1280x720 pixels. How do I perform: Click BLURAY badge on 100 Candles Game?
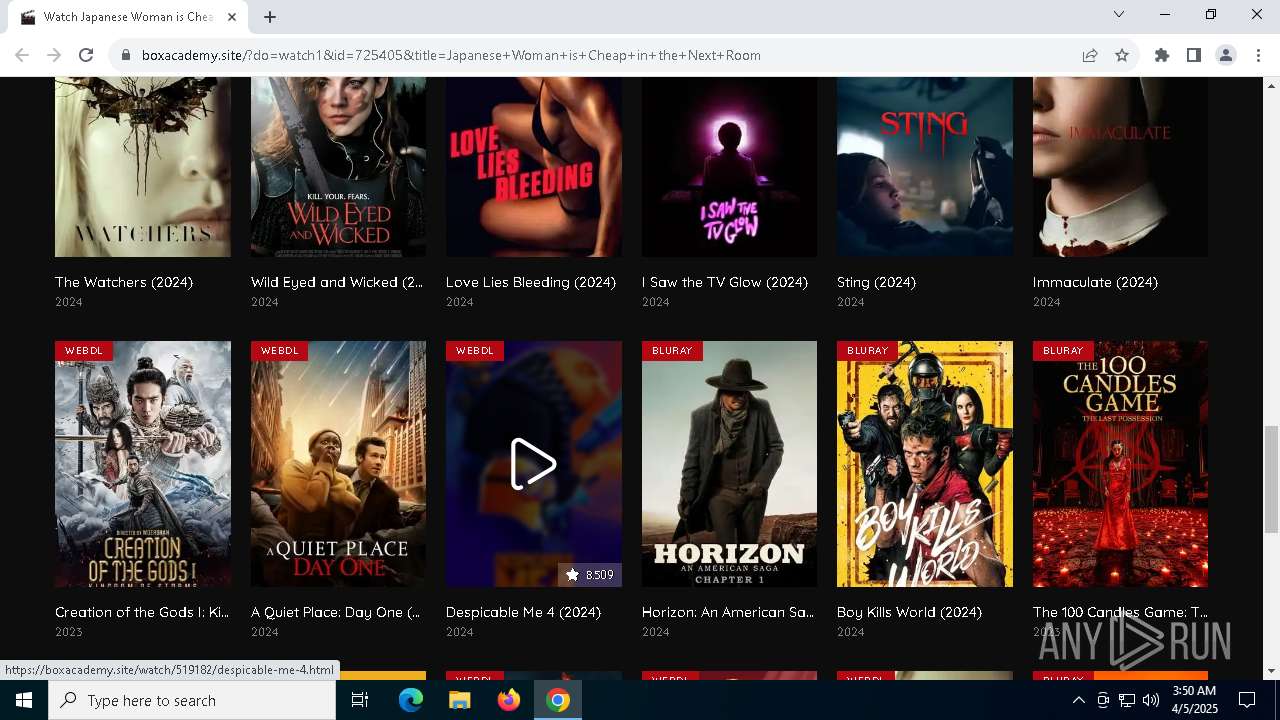(x=1063, y=351)
